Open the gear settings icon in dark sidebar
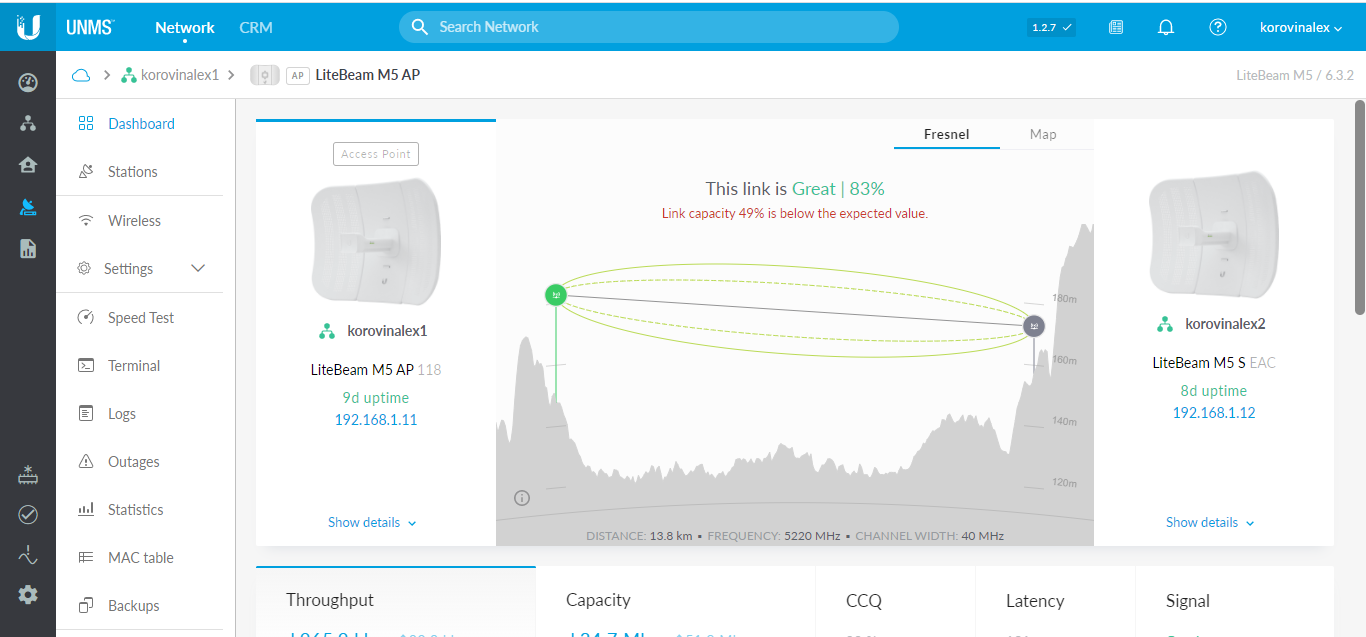Screen dimensions: 1366x637 click(28, 595)
